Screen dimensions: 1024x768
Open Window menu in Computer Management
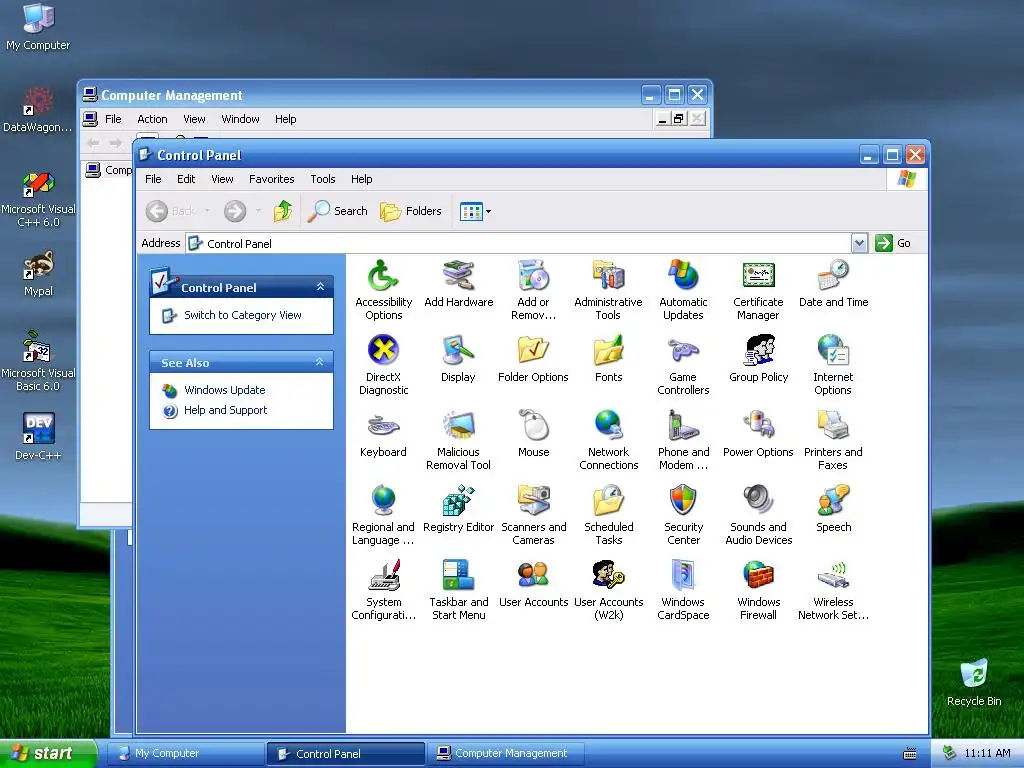pos(240,119)
